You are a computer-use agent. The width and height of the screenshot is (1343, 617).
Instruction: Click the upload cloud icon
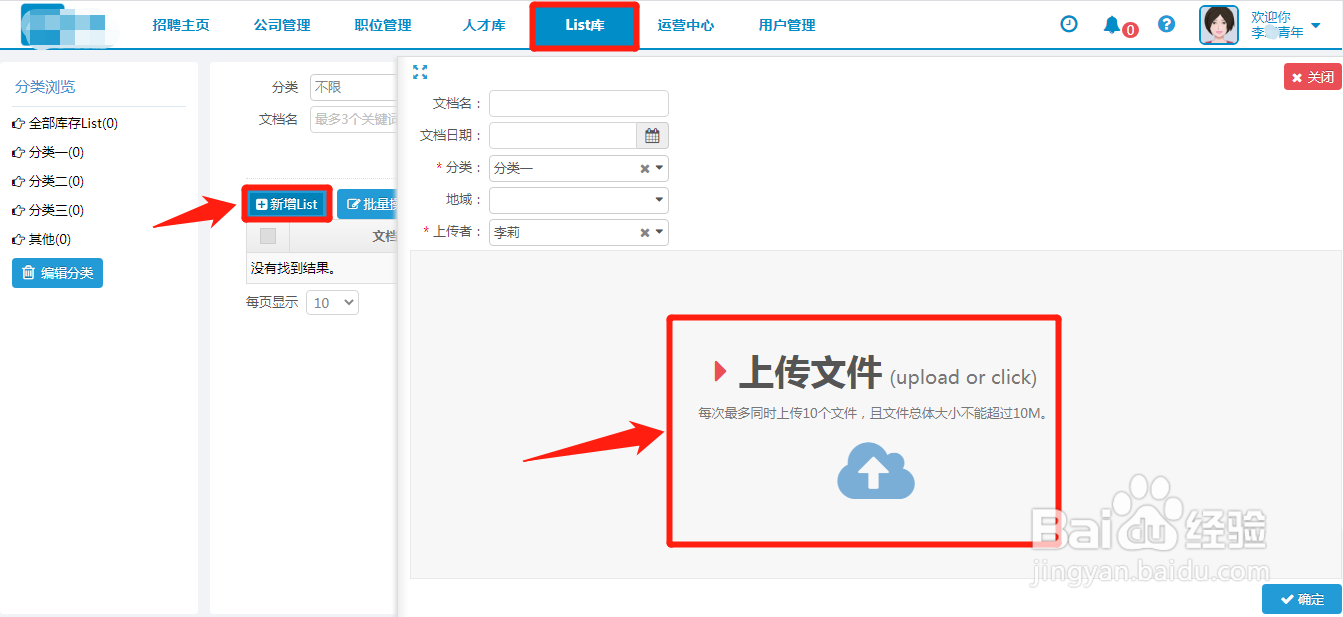875,470
